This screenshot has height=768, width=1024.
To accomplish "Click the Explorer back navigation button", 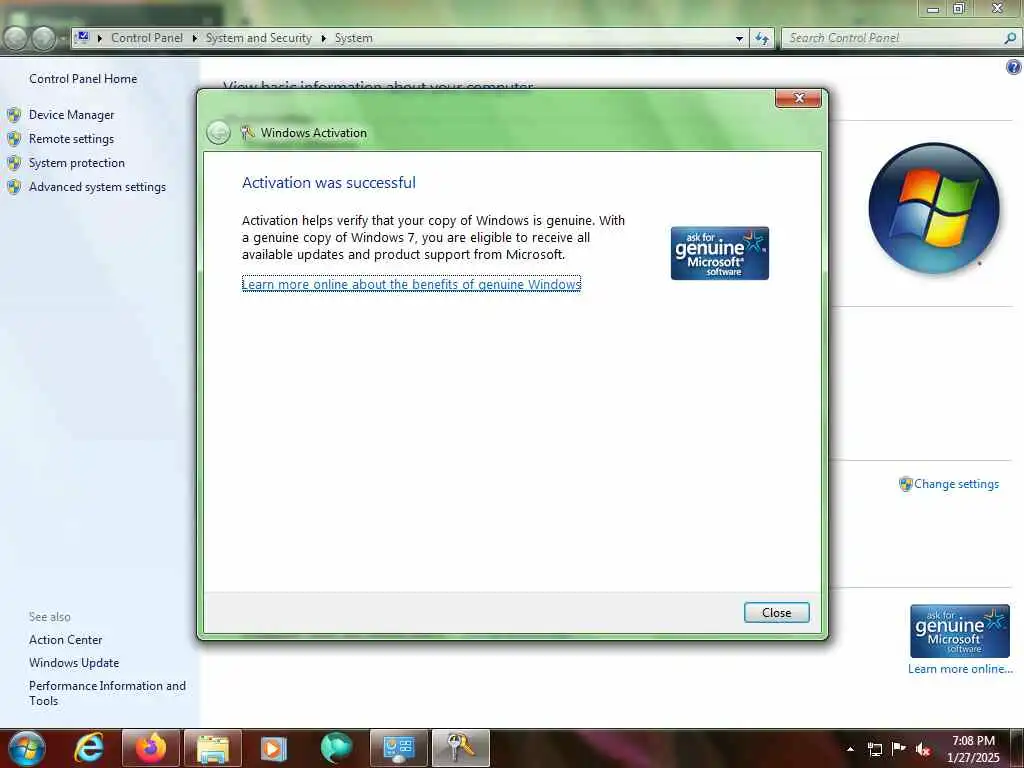I will point(15,39).
